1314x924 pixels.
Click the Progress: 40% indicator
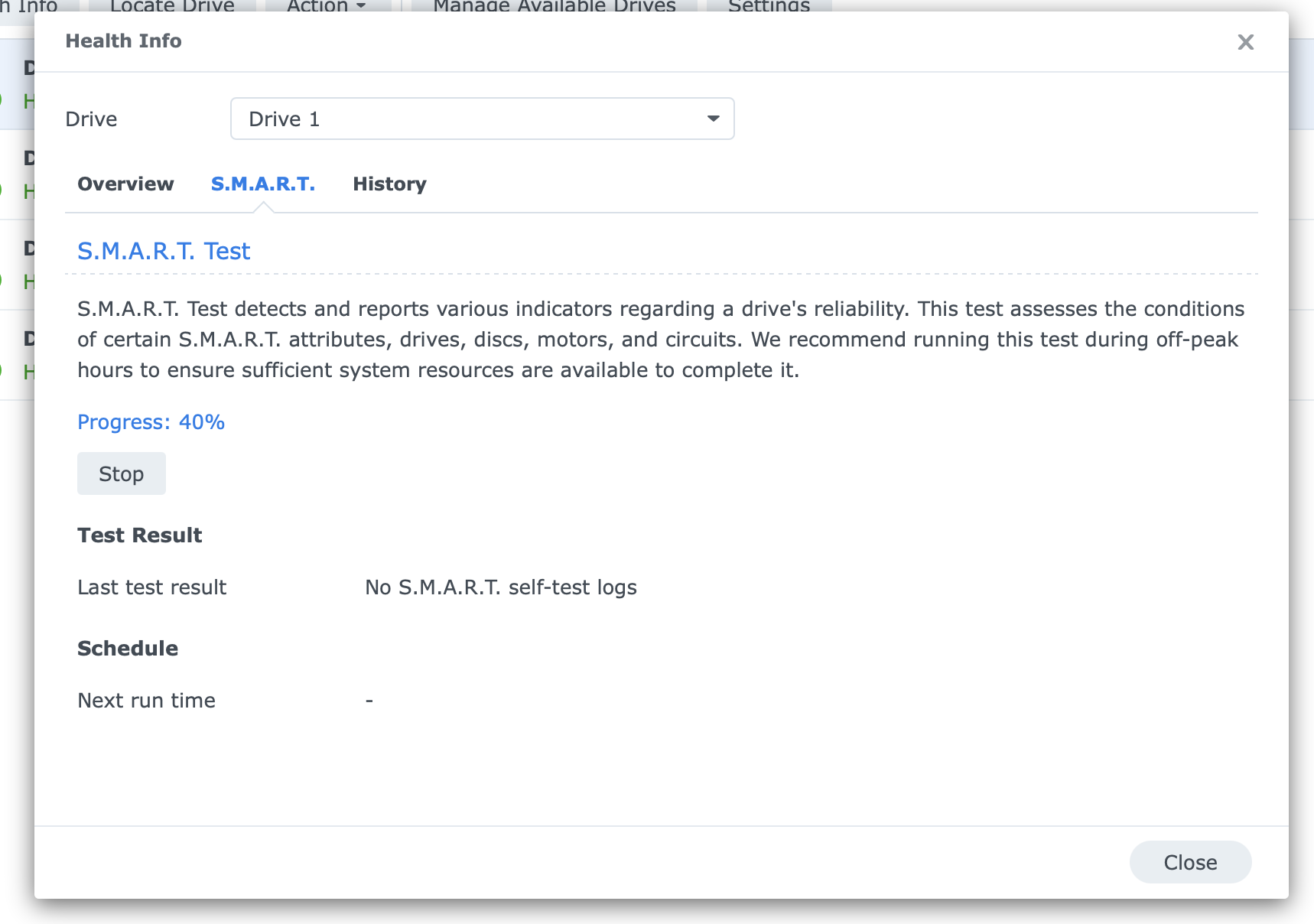[x=151, y=422]
